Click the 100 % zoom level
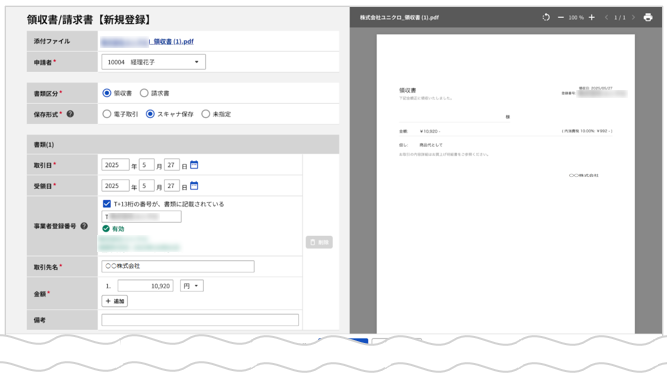Screen dimensions: 667x375 (x=576, y=18)
